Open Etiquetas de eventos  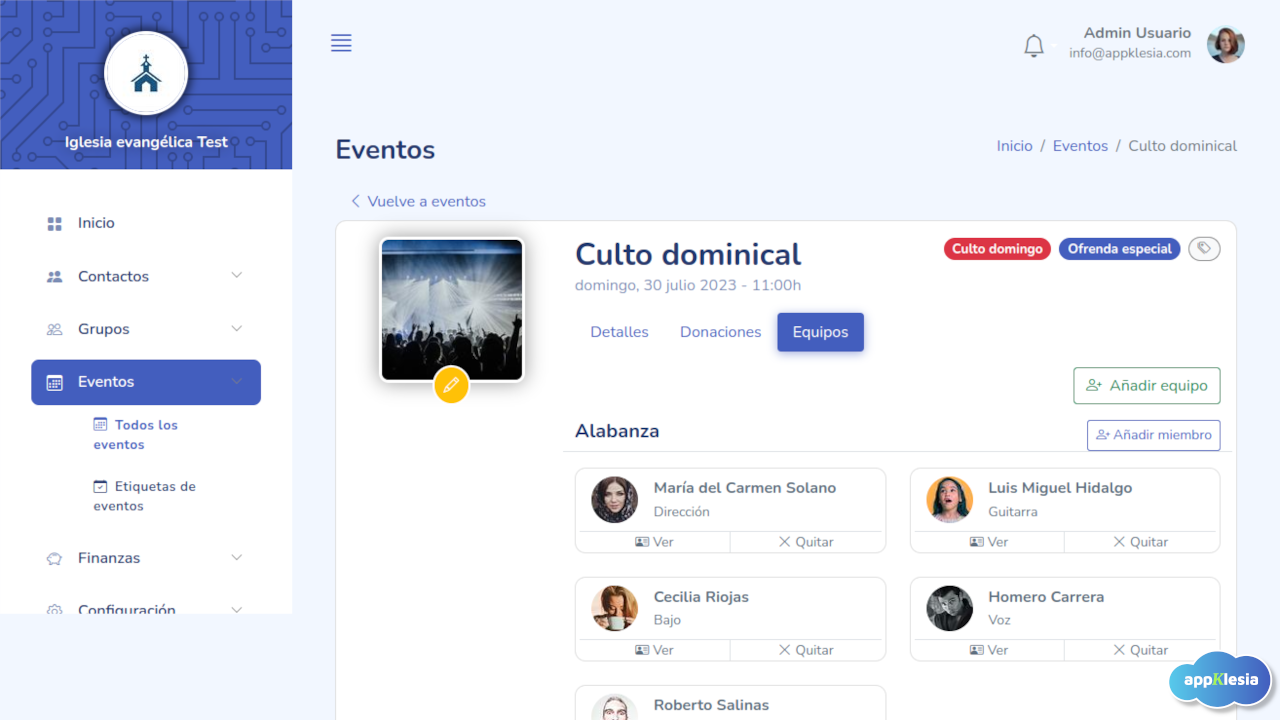(144, 496)
